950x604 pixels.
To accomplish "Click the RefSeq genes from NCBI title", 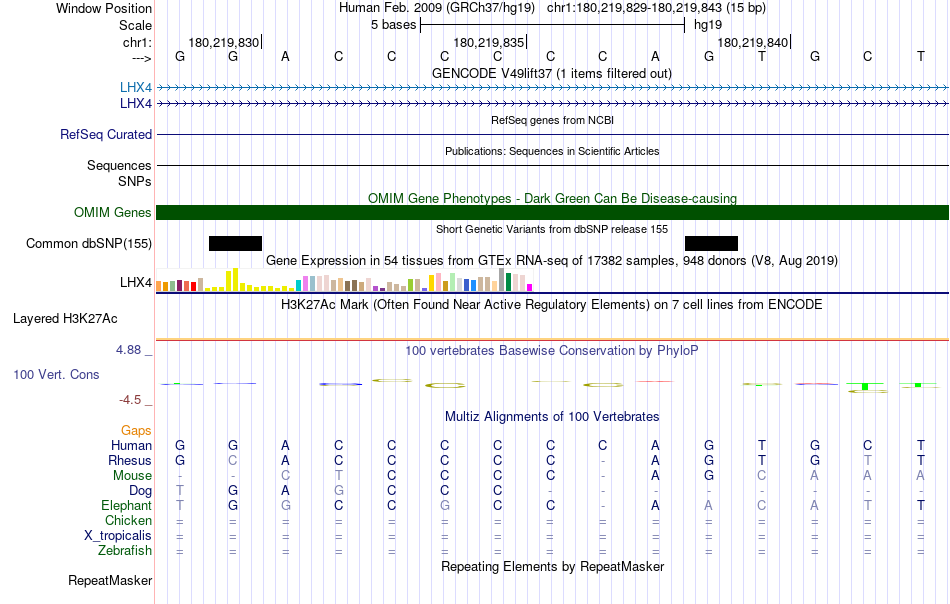I will tap(552, 120).
